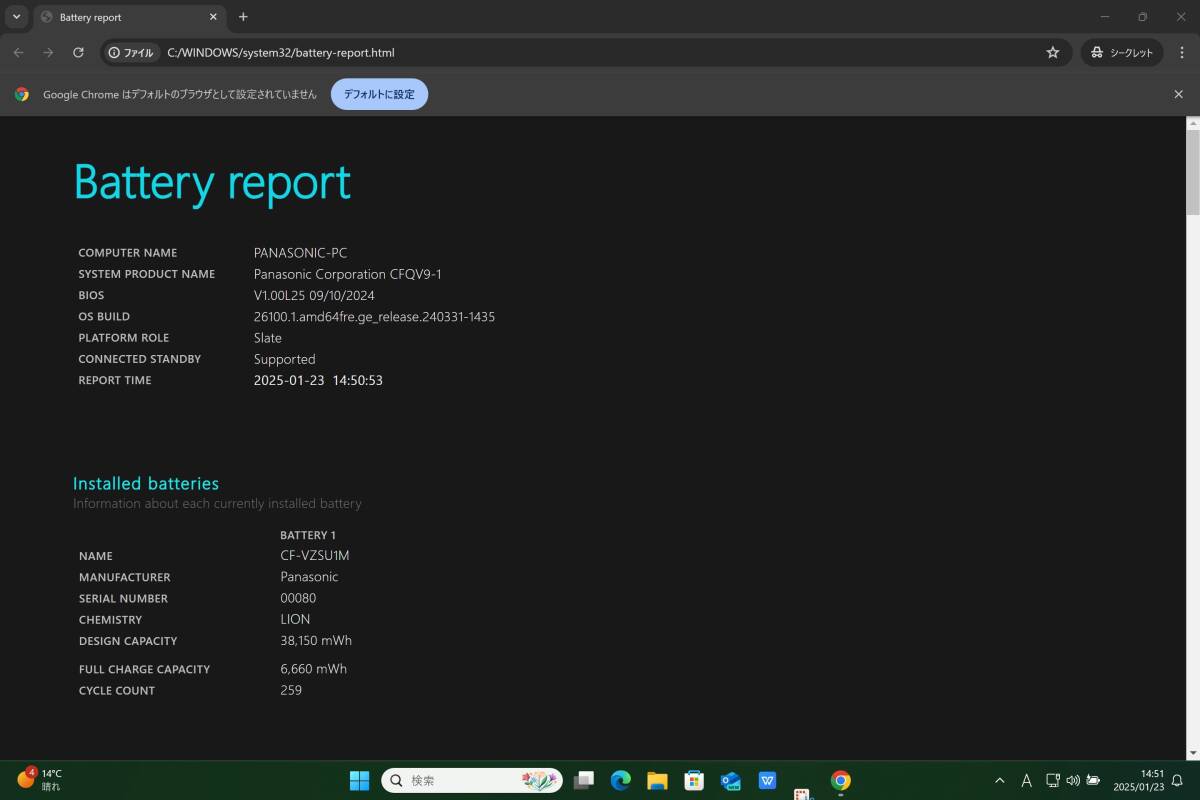
Task: Open the Incognito (シークレット) indicator
Action: 1122,52
